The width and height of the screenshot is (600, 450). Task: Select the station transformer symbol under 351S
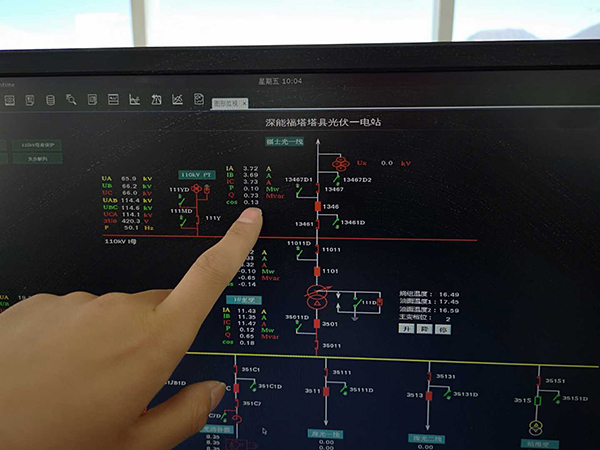click(536, 427)
